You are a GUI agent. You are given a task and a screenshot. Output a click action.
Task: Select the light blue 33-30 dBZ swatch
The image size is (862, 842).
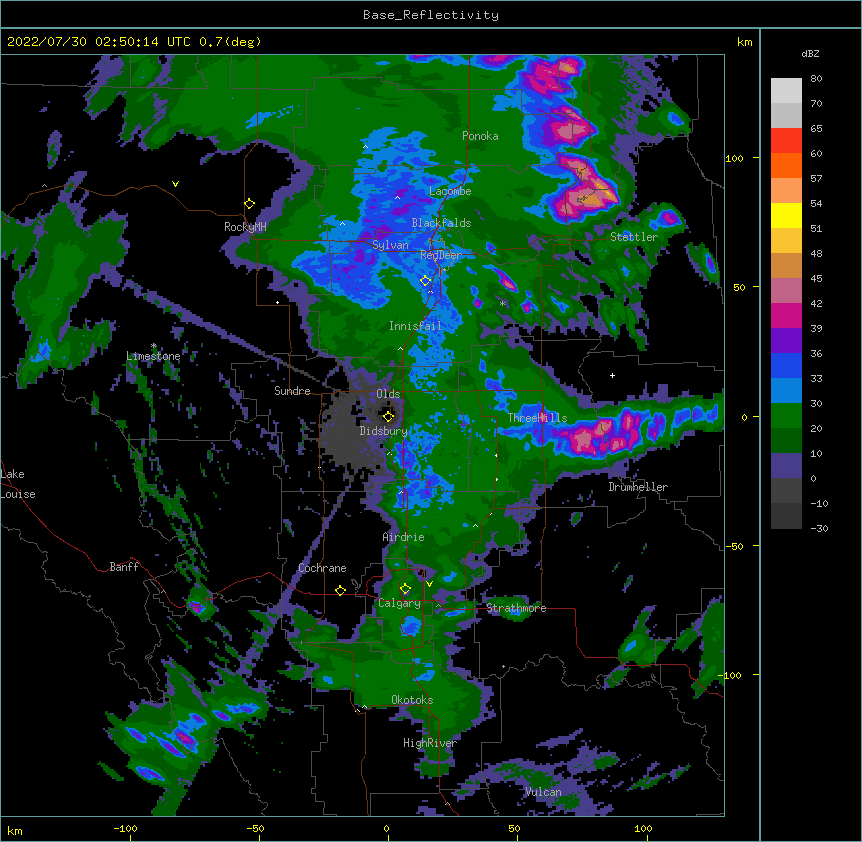(786, 390)
